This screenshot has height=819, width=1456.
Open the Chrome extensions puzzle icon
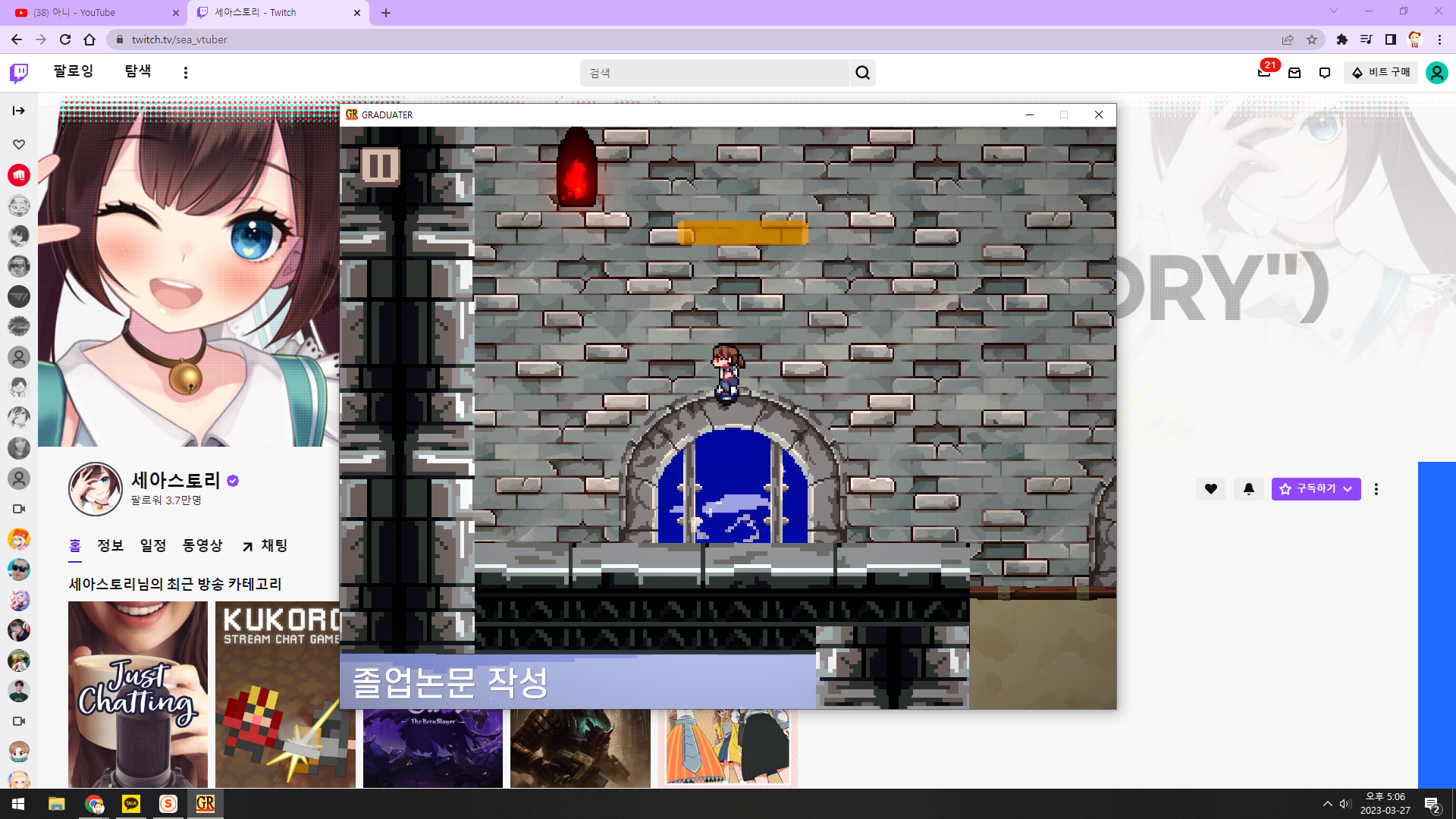point(1342,39)
